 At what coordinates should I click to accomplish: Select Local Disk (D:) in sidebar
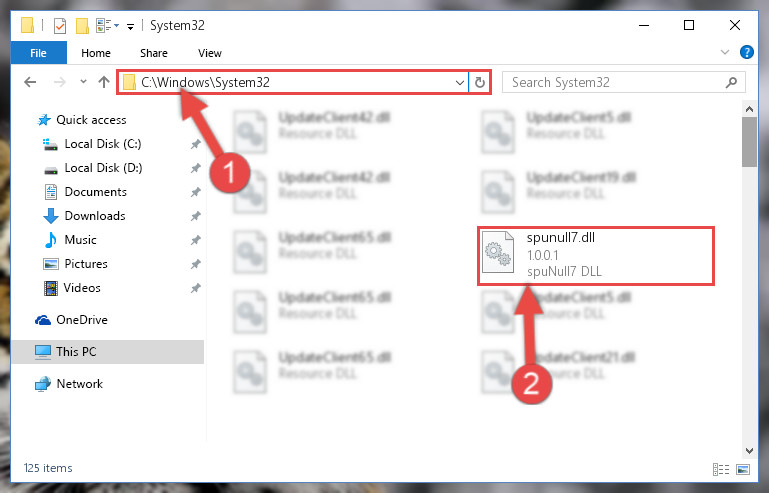(x=103, y=168)
